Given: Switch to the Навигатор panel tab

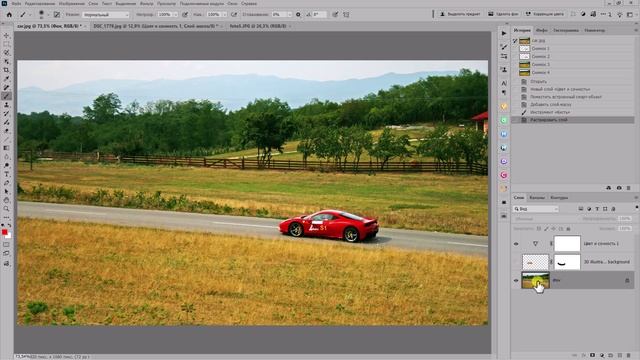Looking at the screenshot, I should (x=594, y=30).
